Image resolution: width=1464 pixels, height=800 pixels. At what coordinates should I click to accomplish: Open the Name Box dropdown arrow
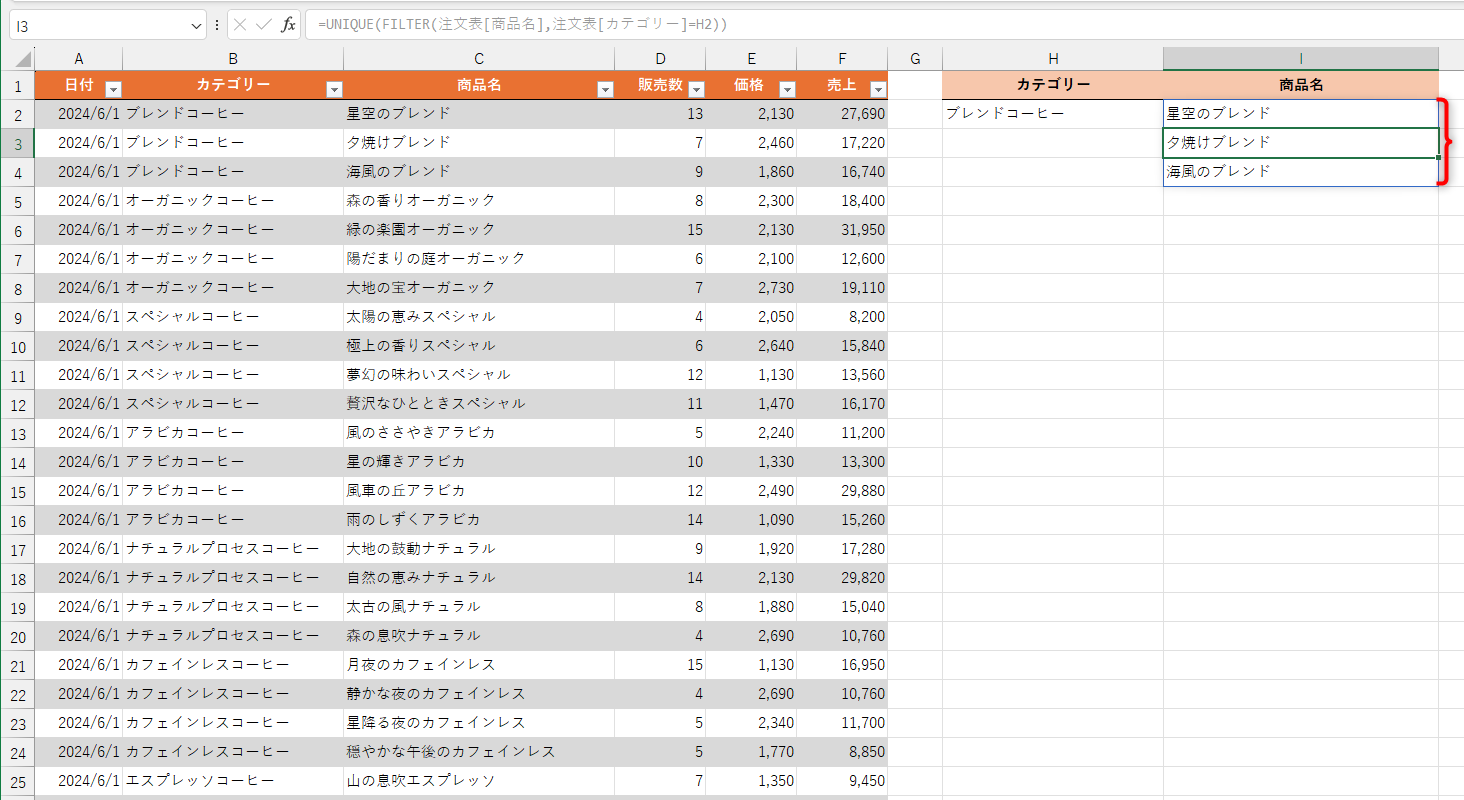(196, 25)
